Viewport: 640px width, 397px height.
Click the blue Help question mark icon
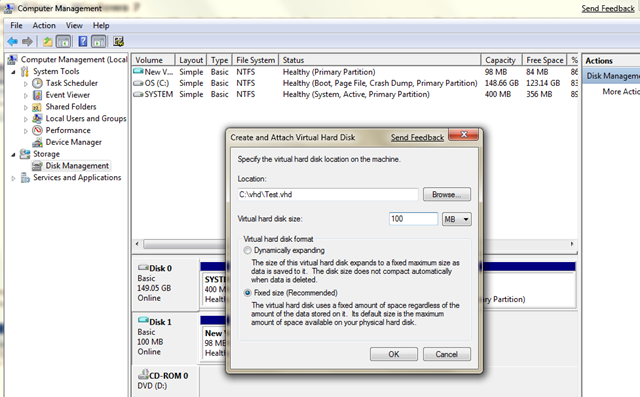(82, 41)
